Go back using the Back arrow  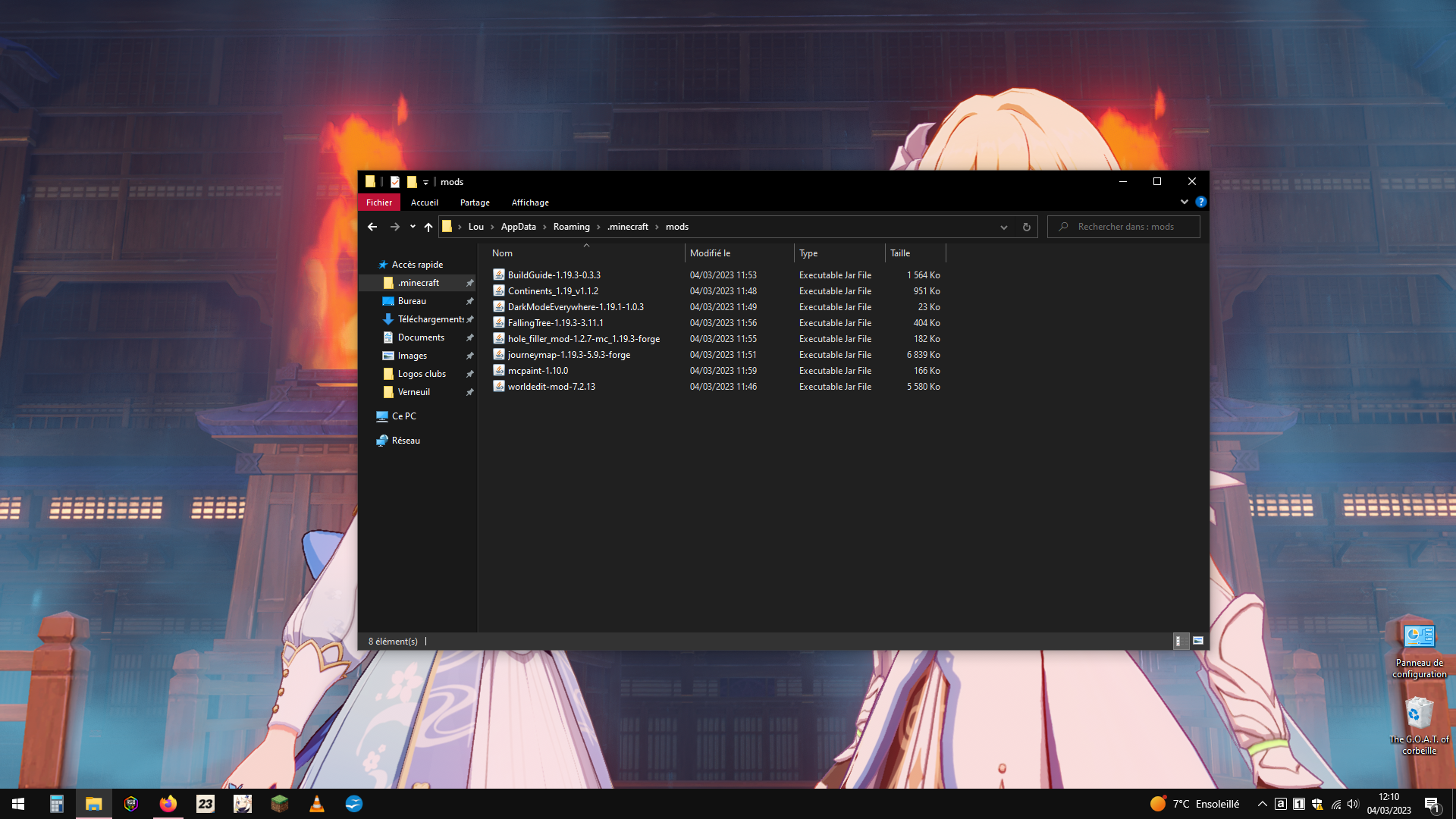tap(372, 227)
